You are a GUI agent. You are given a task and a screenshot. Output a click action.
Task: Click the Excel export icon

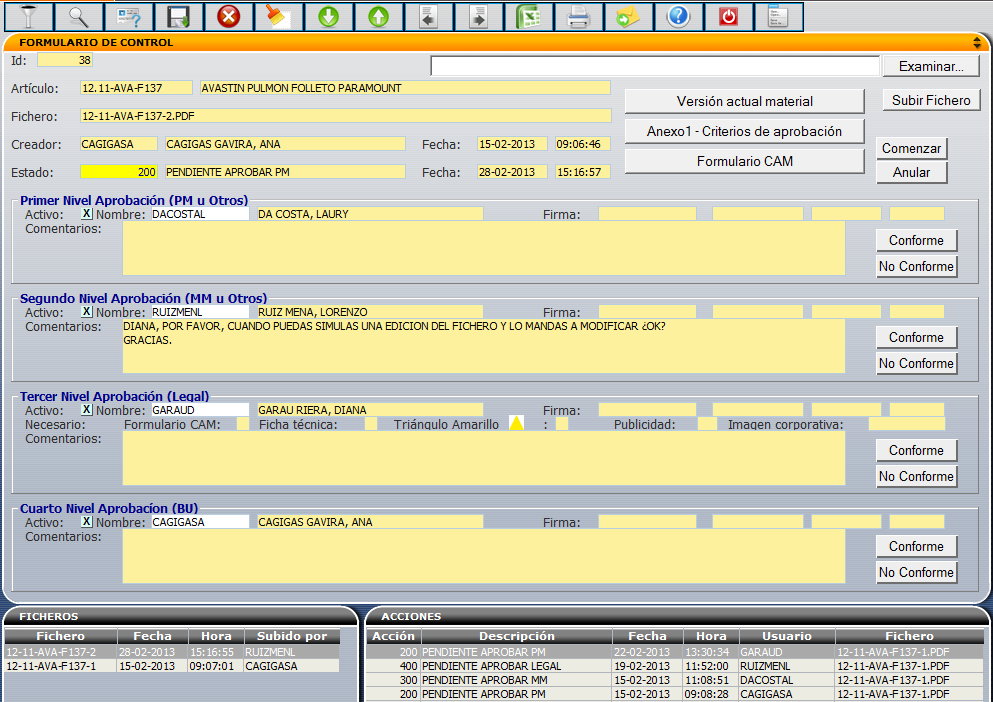529,16
